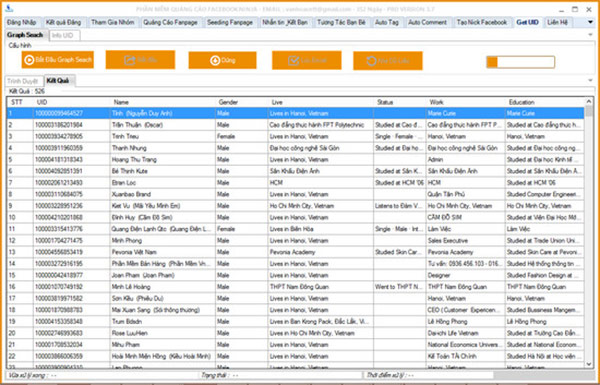This screenshot has height=385, width=600.
Task: Click the Listens to Đàm V... status cell
Action: (399, 206)
